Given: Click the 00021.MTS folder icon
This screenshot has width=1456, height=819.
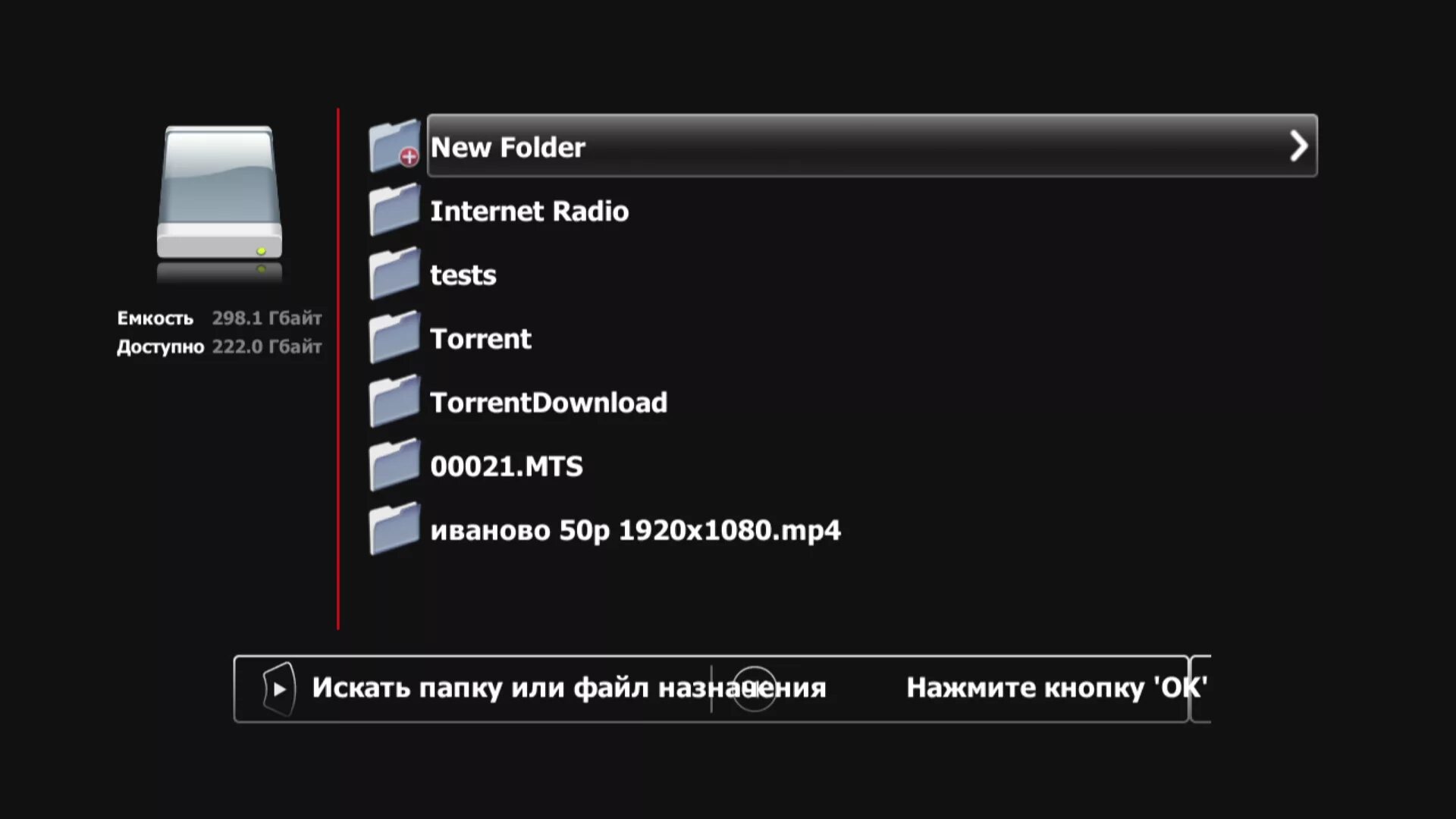Looking at the screenshot, I should click(394, 465).
